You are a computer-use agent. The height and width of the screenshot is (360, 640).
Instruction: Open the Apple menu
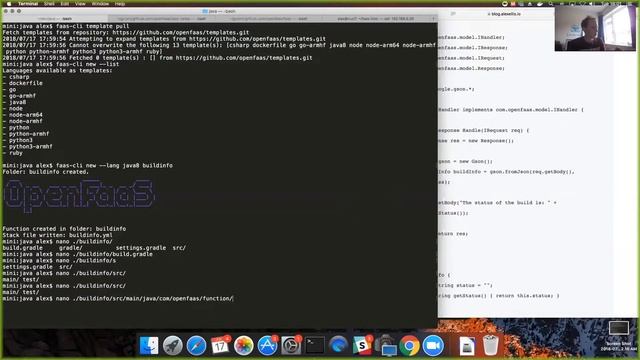[9, 3]
